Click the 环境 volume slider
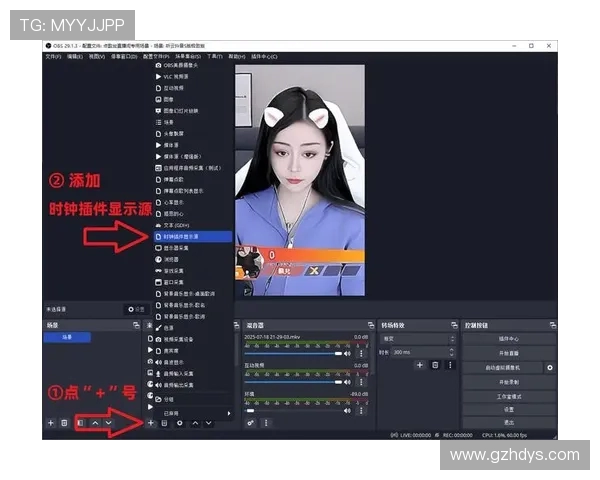 [x=293, y=410]
